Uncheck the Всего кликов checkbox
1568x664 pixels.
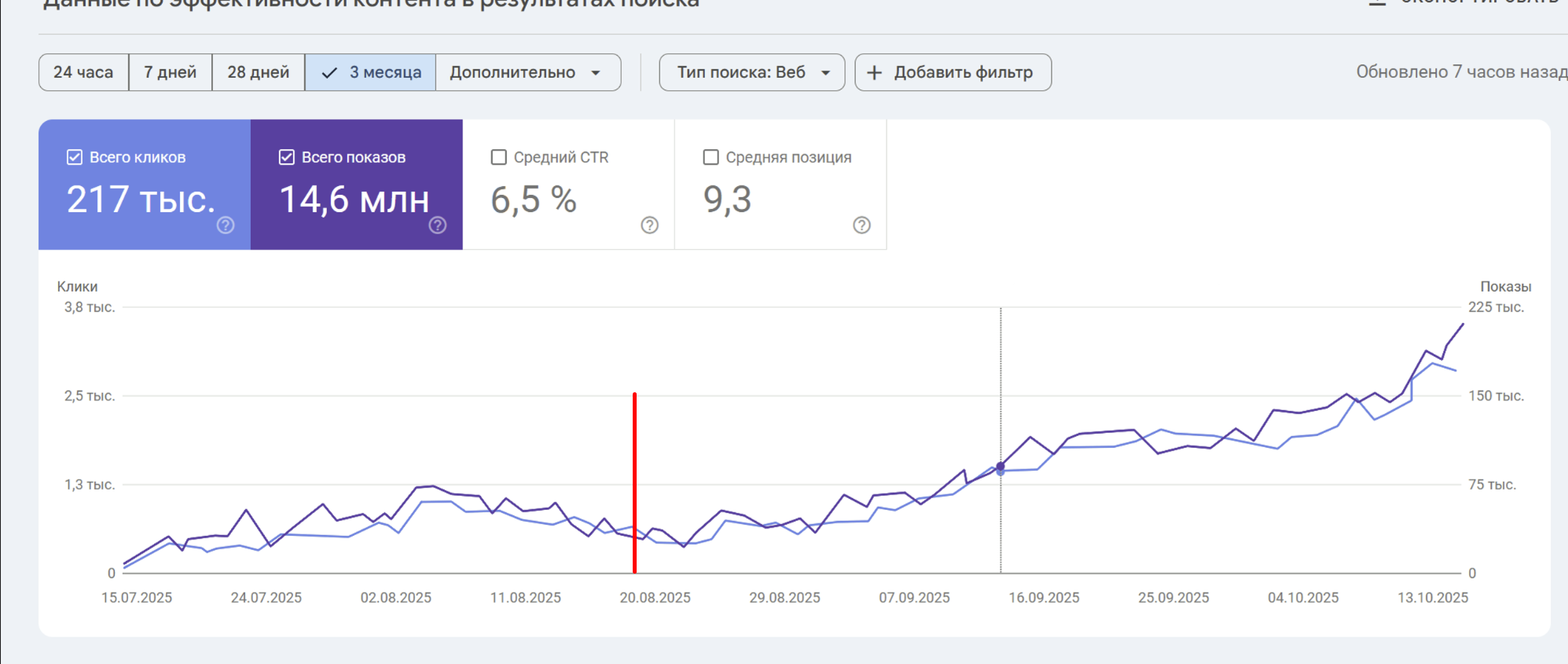point(75,157)
